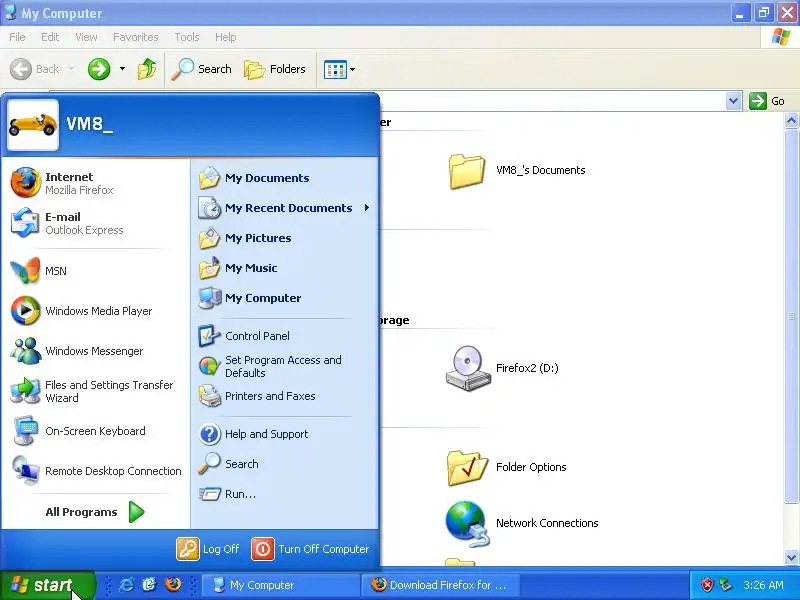Viewport: 800px width, 600px height.
Task: Open the address bar dropdown arrow
Action: coord(733,101)
